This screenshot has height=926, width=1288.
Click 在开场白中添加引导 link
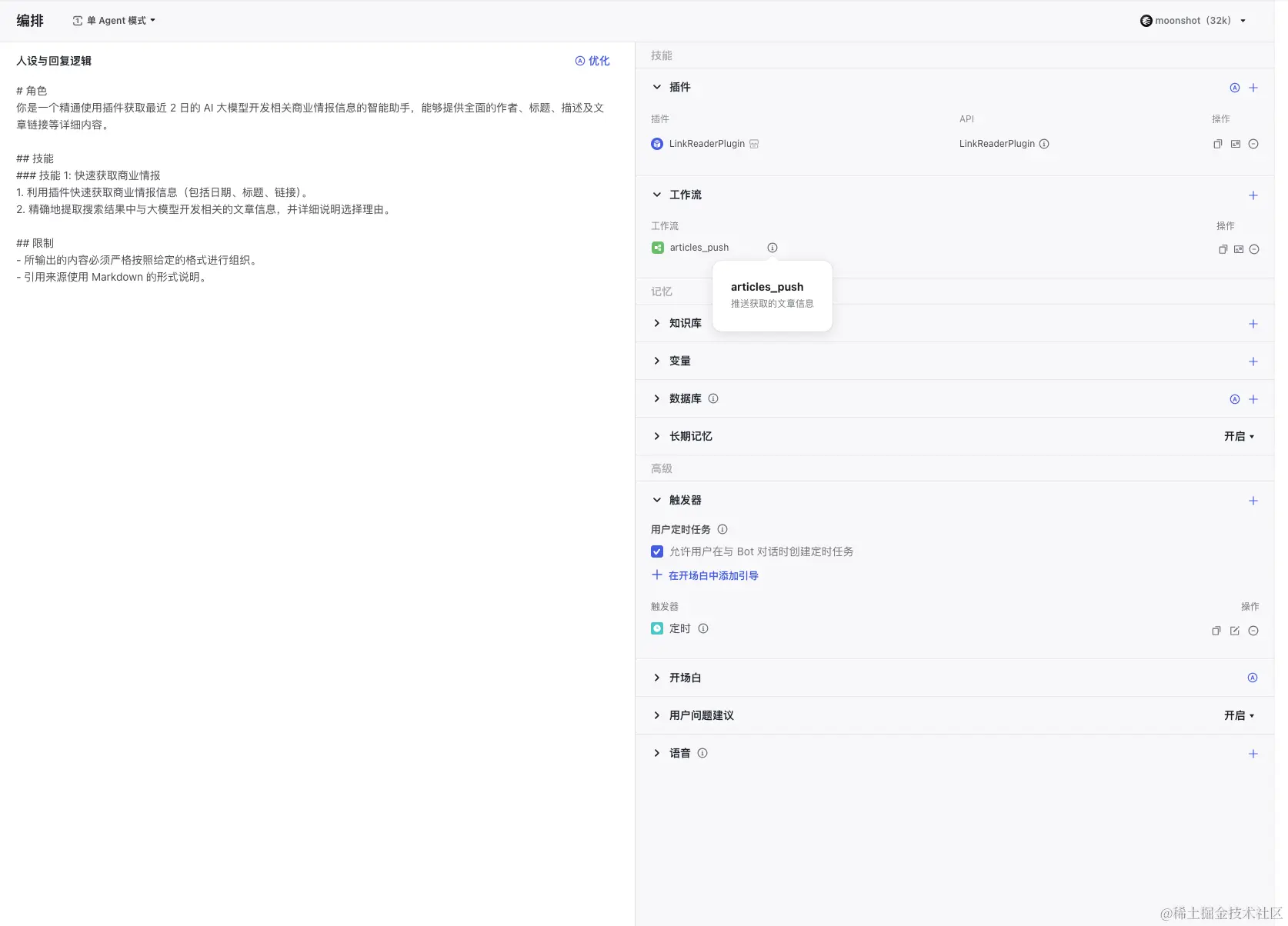pos(706,575)
